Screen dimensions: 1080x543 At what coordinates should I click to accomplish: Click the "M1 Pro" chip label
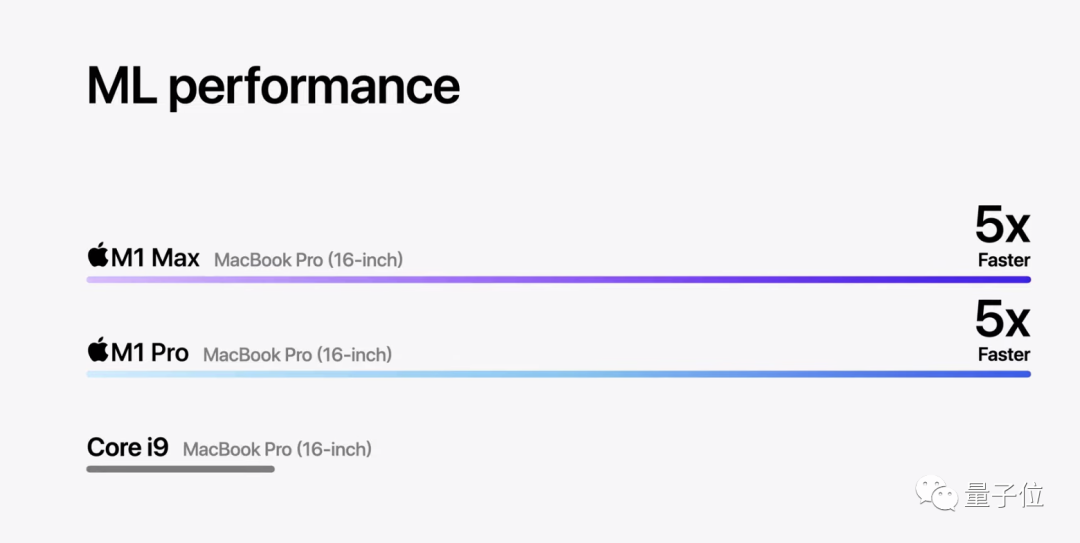point(150,352)
